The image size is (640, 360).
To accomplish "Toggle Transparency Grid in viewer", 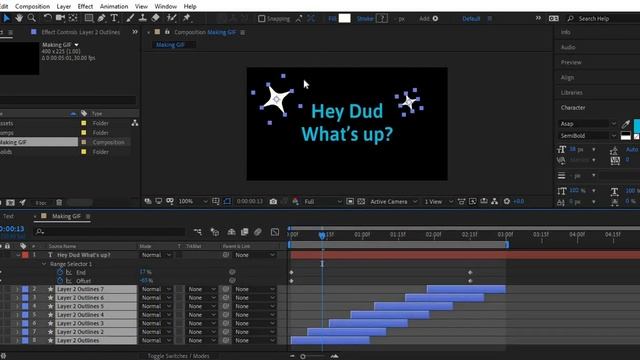I will 361,202.
